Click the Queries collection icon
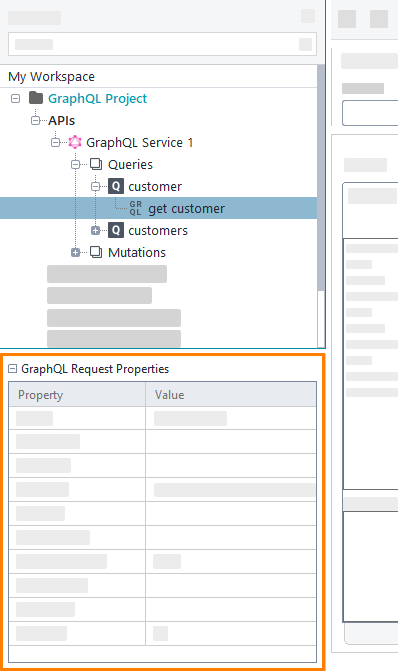398x671 pixels. (96, 164)
